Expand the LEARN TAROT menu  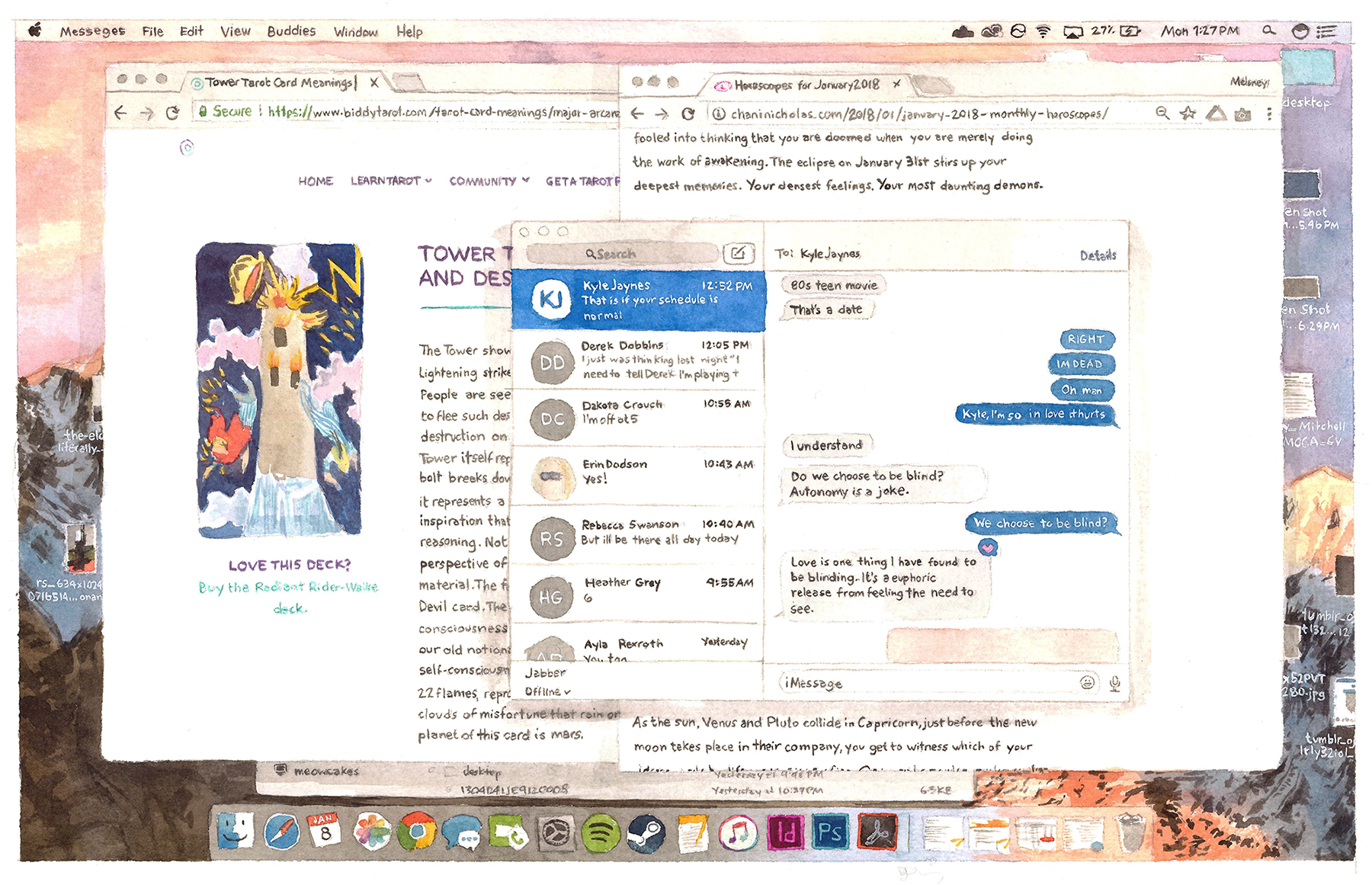(x=391, y=181)
